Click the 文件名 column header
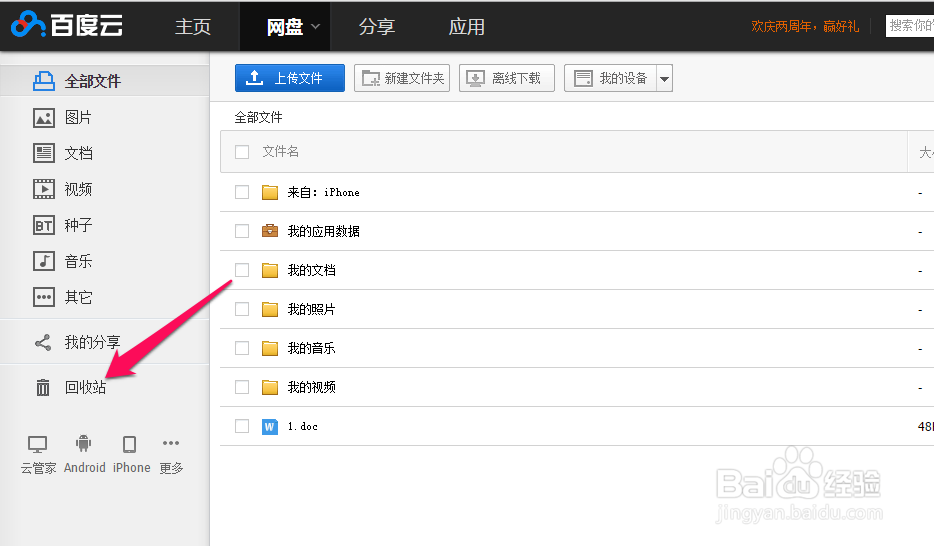 [x=281, y=152]
